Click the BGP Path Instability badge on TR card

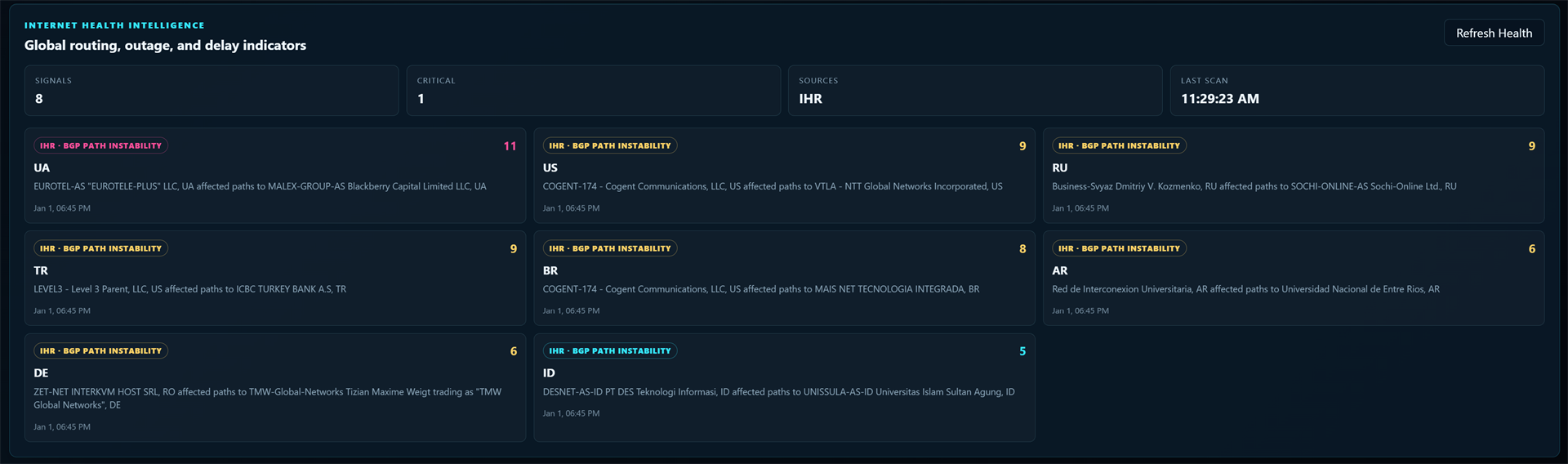pyautogui.click(x=100, y=248)
